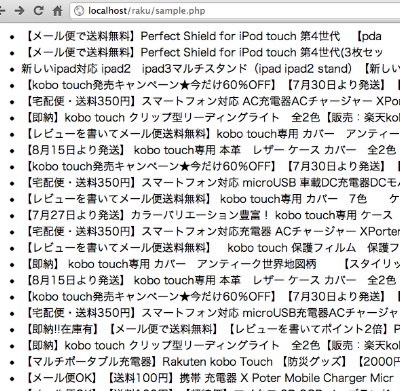Select the 【マルチポータブル充電器】Rakuten kobo Touch row
This screenshot has width=400, height=391.
pyautogui.click(x=213, y=362)
